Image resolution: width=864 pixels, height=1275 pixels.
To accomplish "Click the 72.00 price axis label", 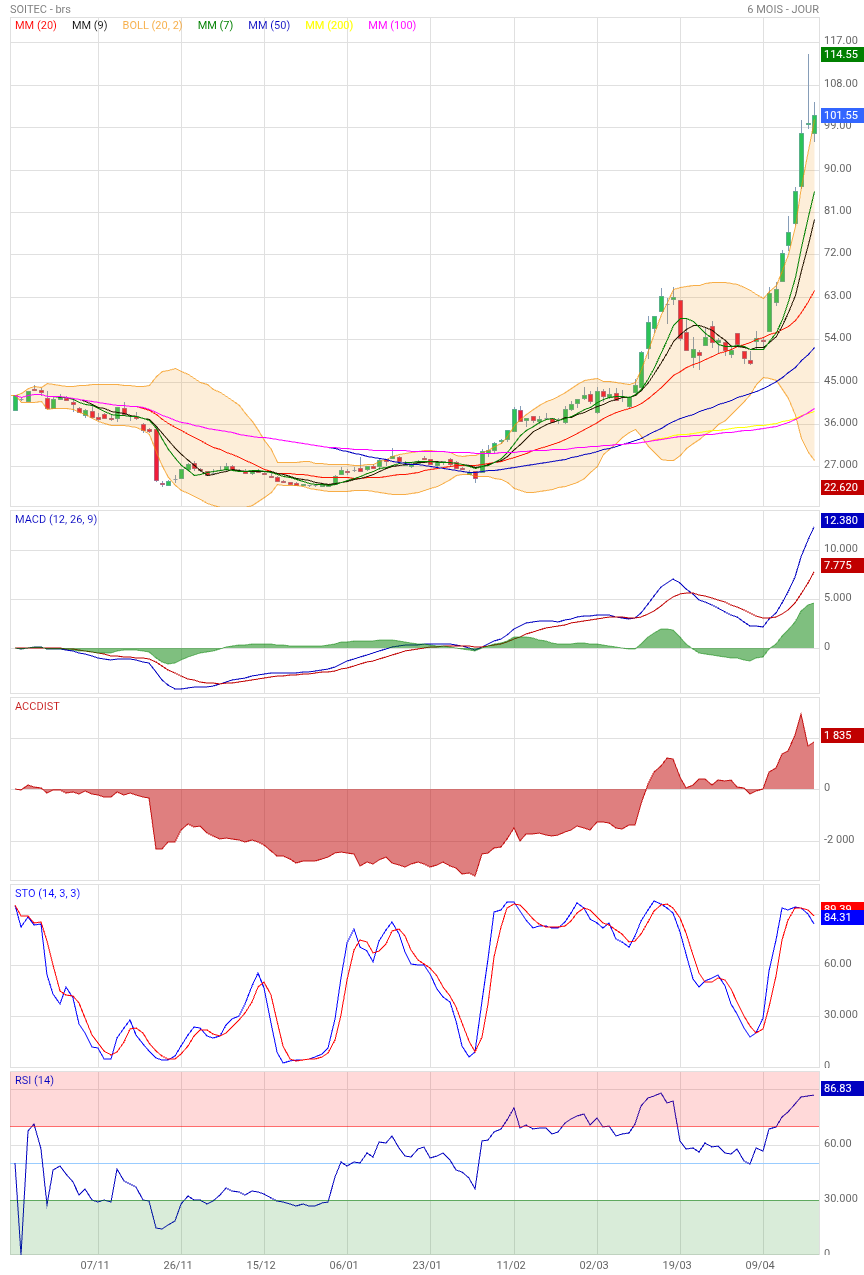I will 838,252.
